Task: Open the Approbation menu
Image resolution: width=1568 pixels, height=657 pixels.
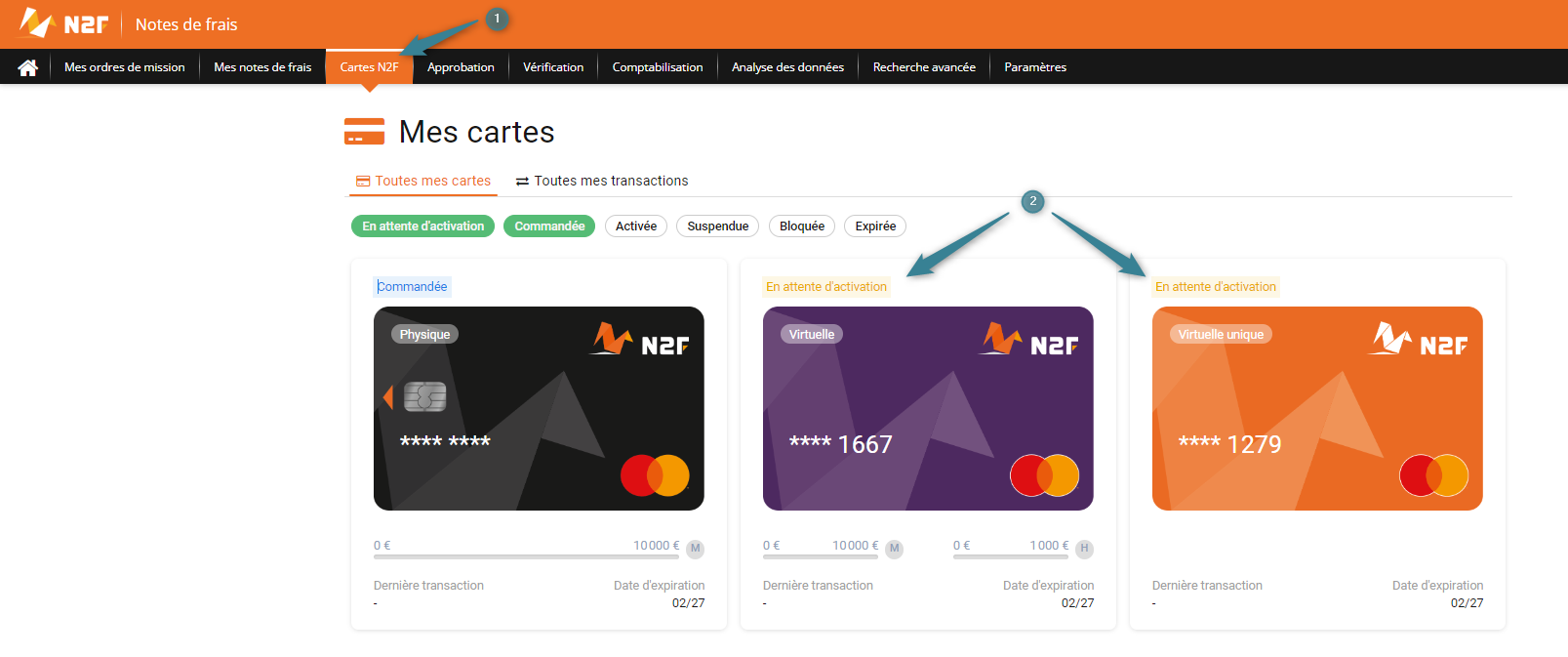Action: 461,67
